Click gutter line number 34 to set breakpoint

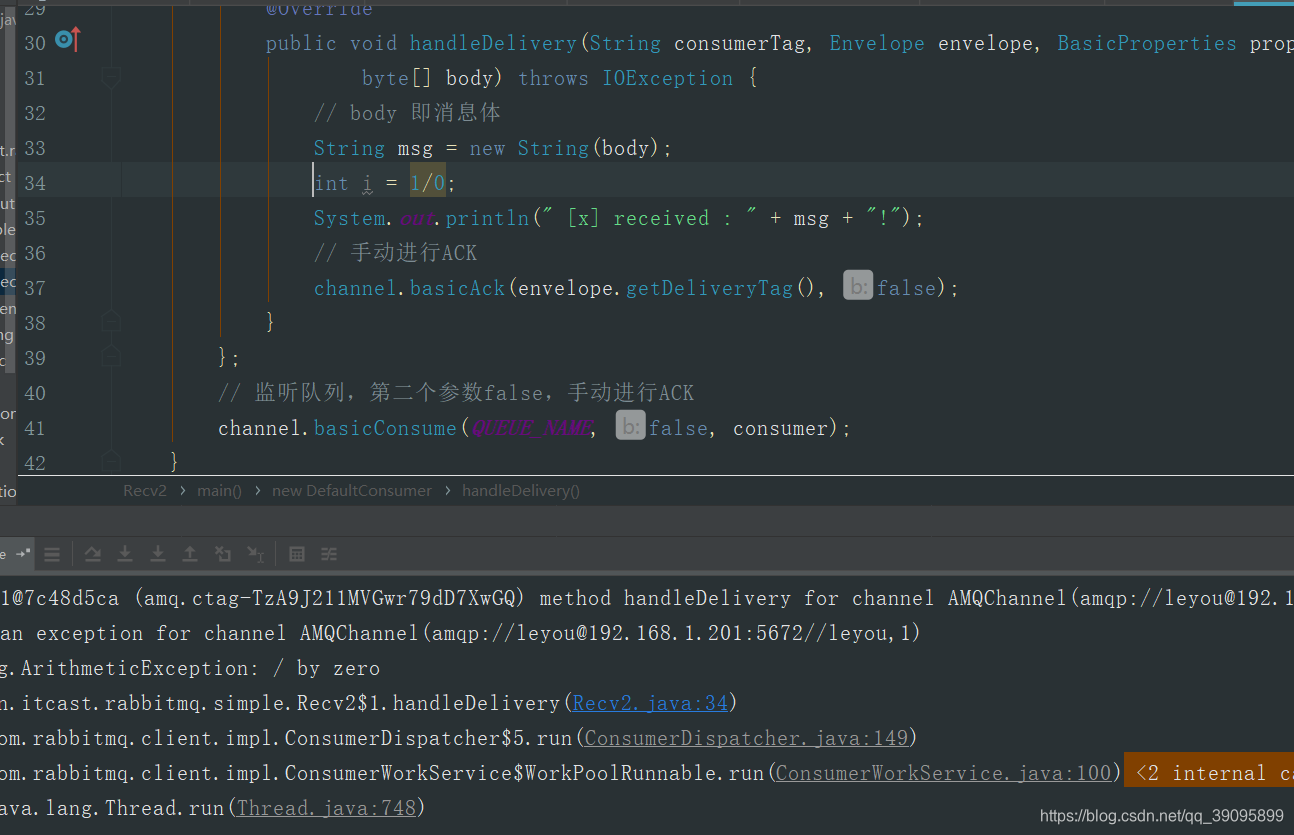[35, 183]
